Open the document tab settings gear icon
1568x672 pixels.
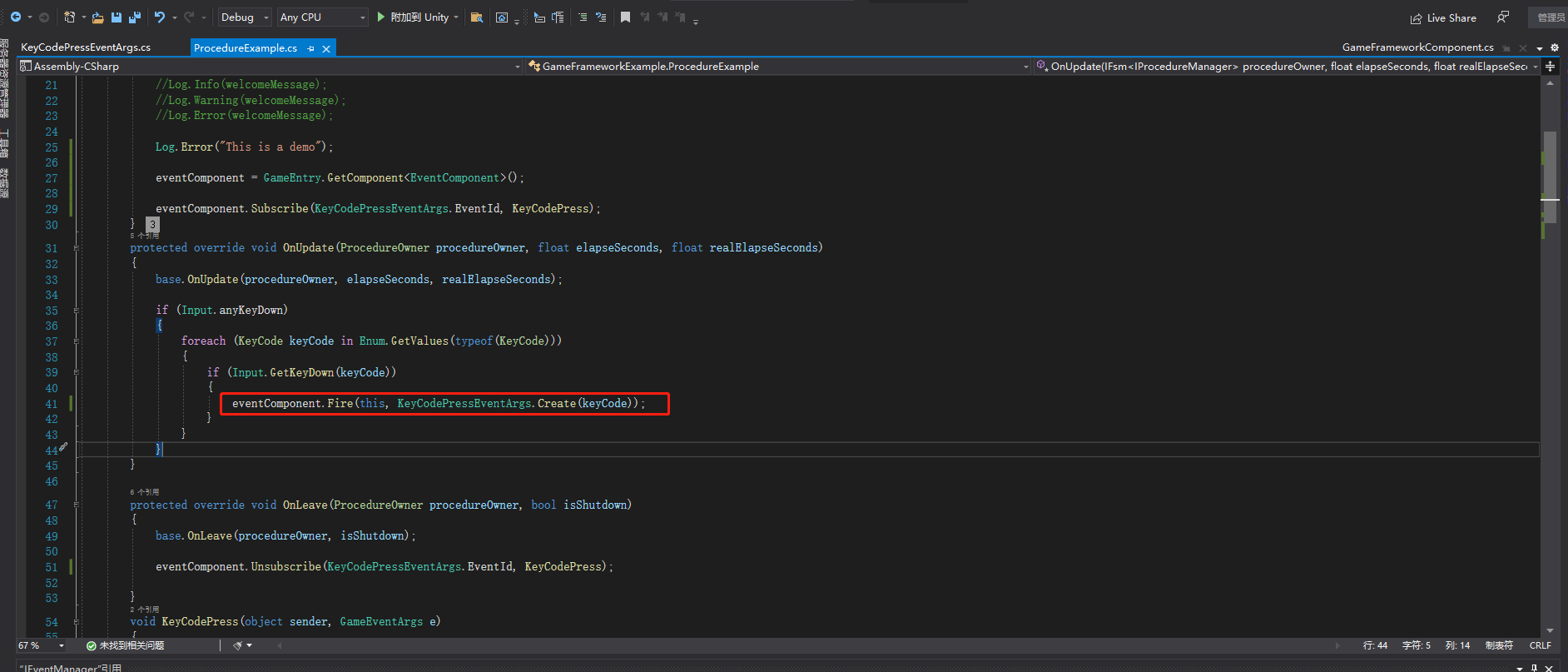[x=1555, y=47]
